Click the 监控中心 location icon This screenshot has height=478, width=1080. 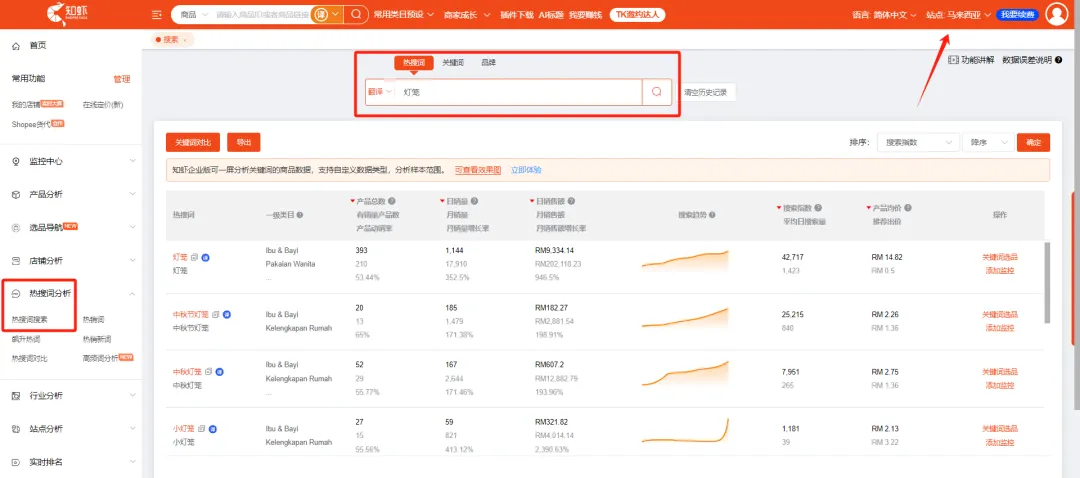pyautogui.click(x=17, y=161)
